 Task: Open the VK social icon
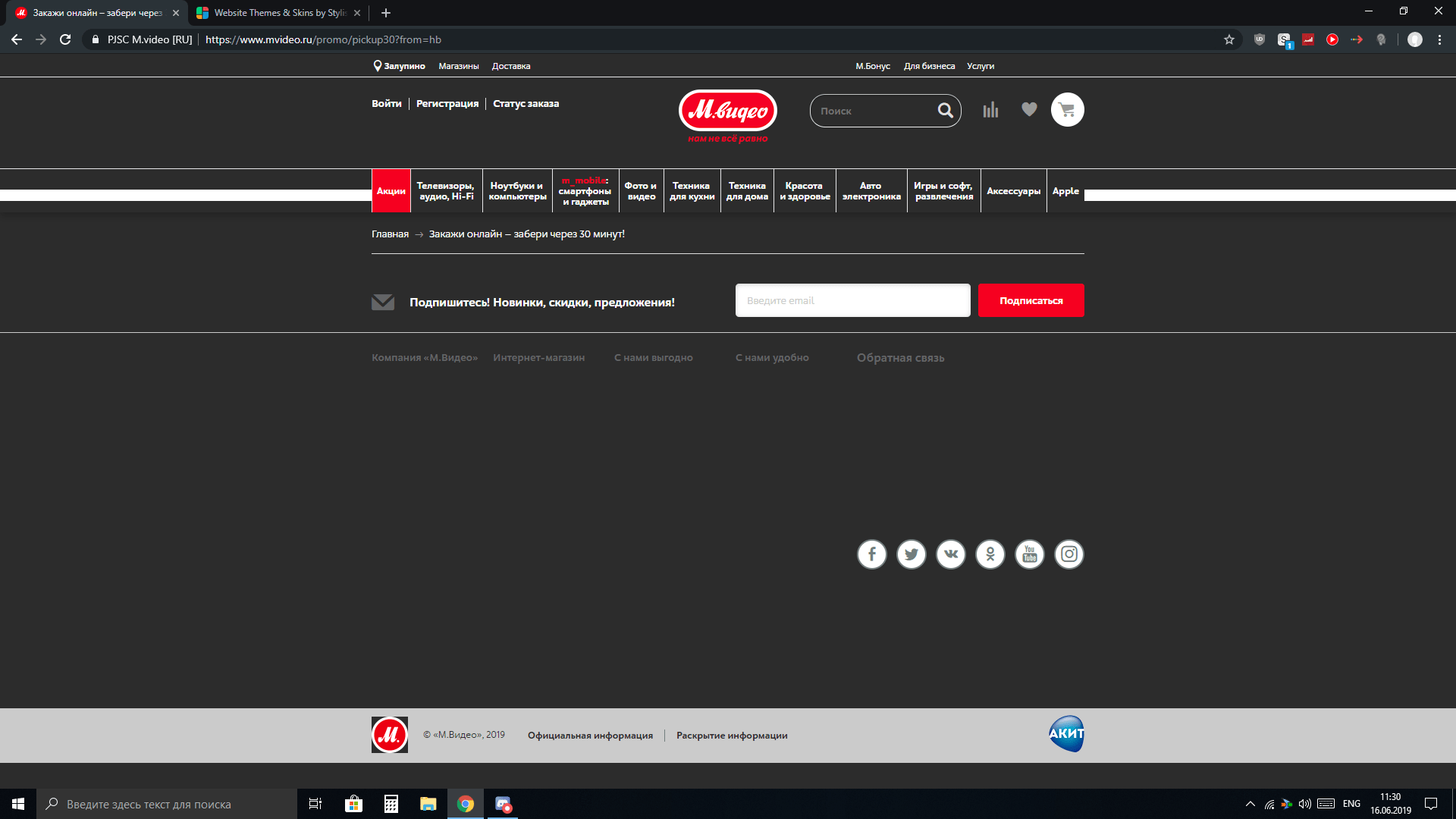pyautogui.click(x=951, y=554)
